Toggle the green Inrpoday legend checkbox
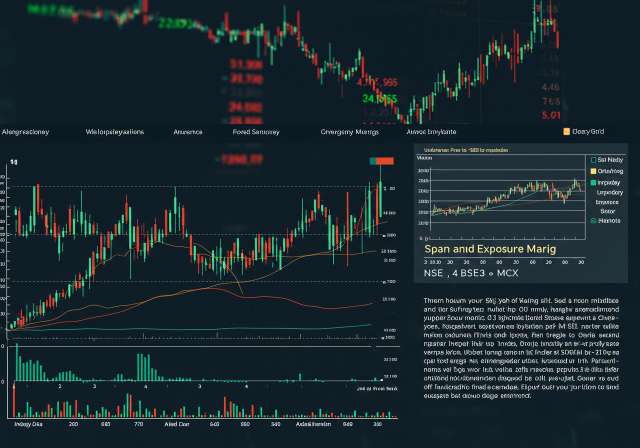The width and height of the screenshot is (640, 448). (593, 184)
